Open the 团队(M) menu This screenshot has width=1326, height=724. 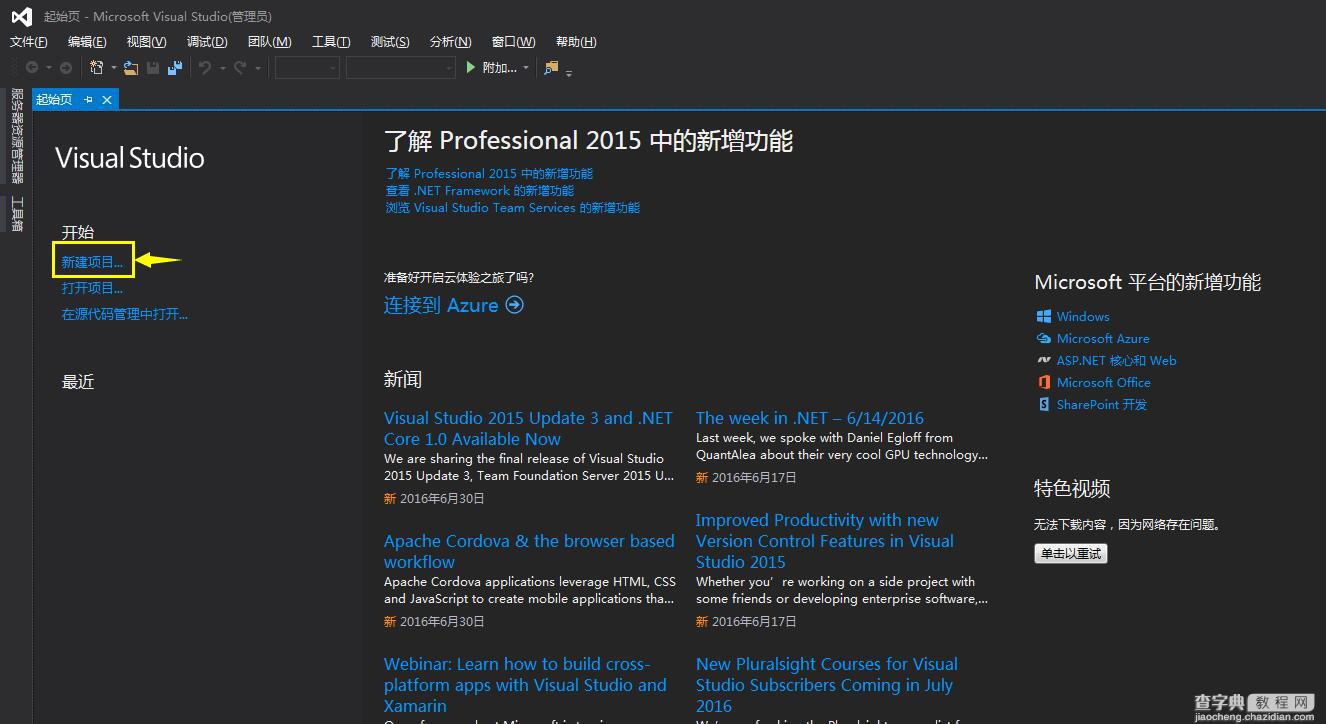click(269, 42)
